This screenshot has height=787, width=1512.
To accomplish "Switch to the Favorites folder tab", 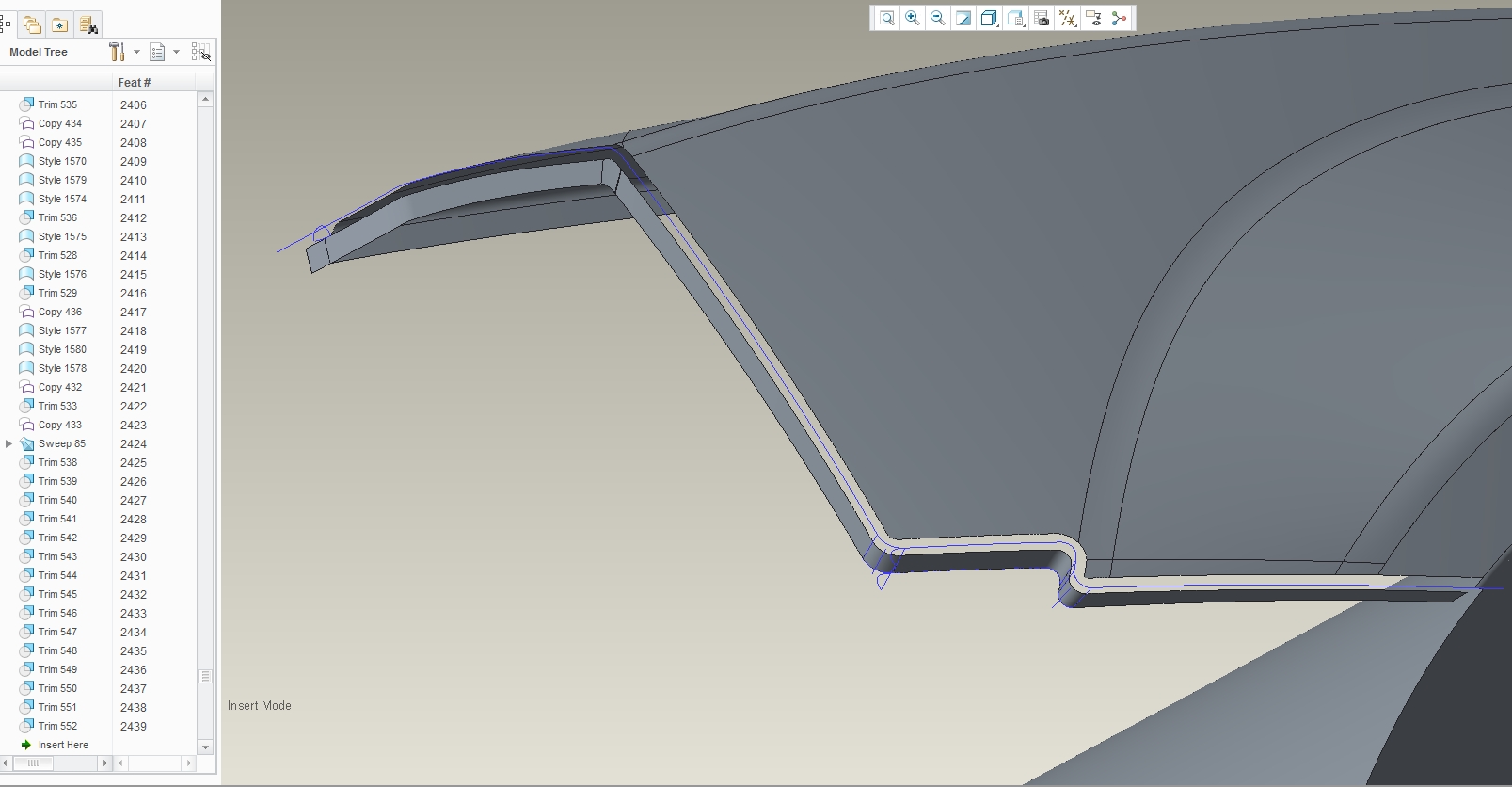I will coord(59,25).
